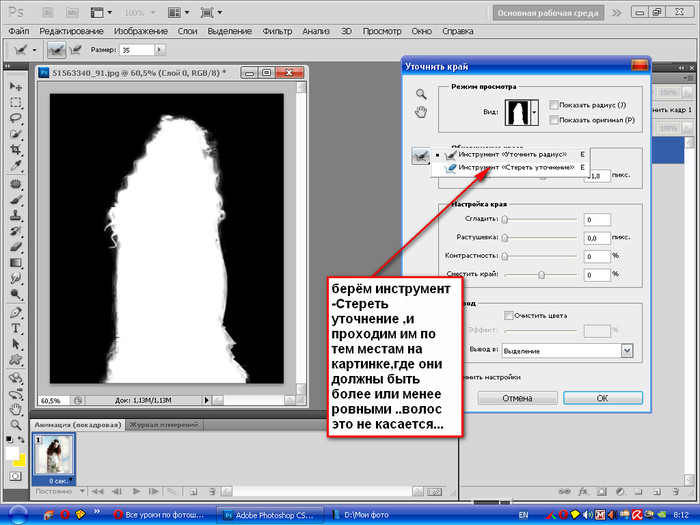Select the Pen tool
Screen dimensions: 700x525
click(16, 312)
